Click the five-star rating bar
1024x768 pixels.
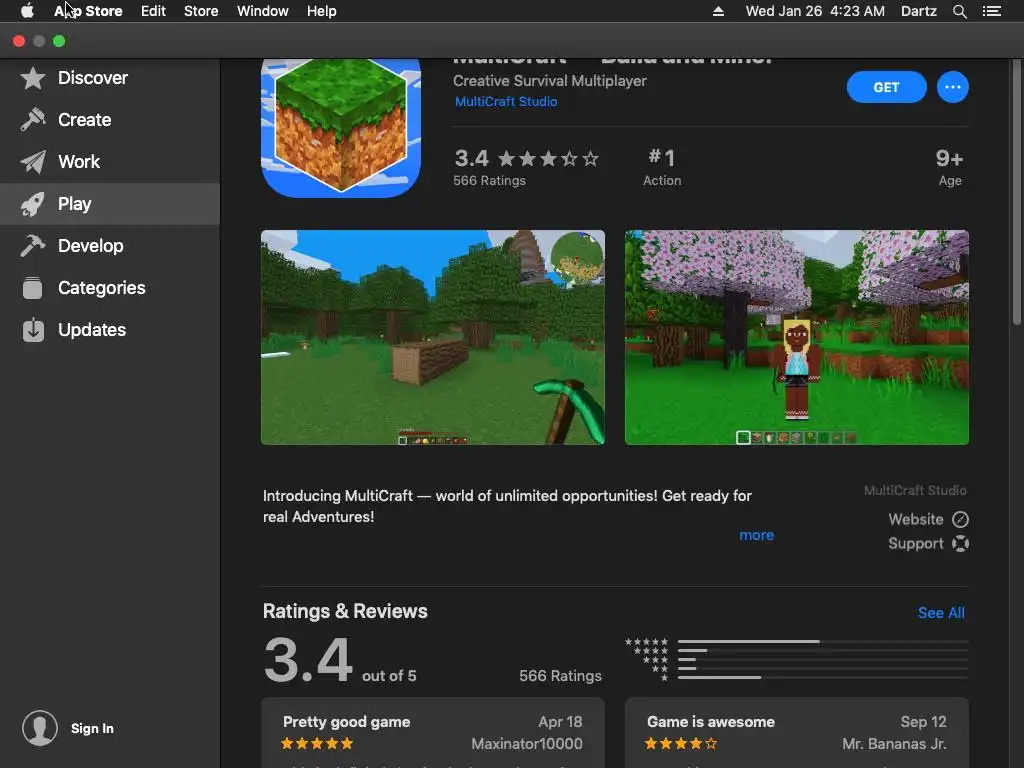823,641
